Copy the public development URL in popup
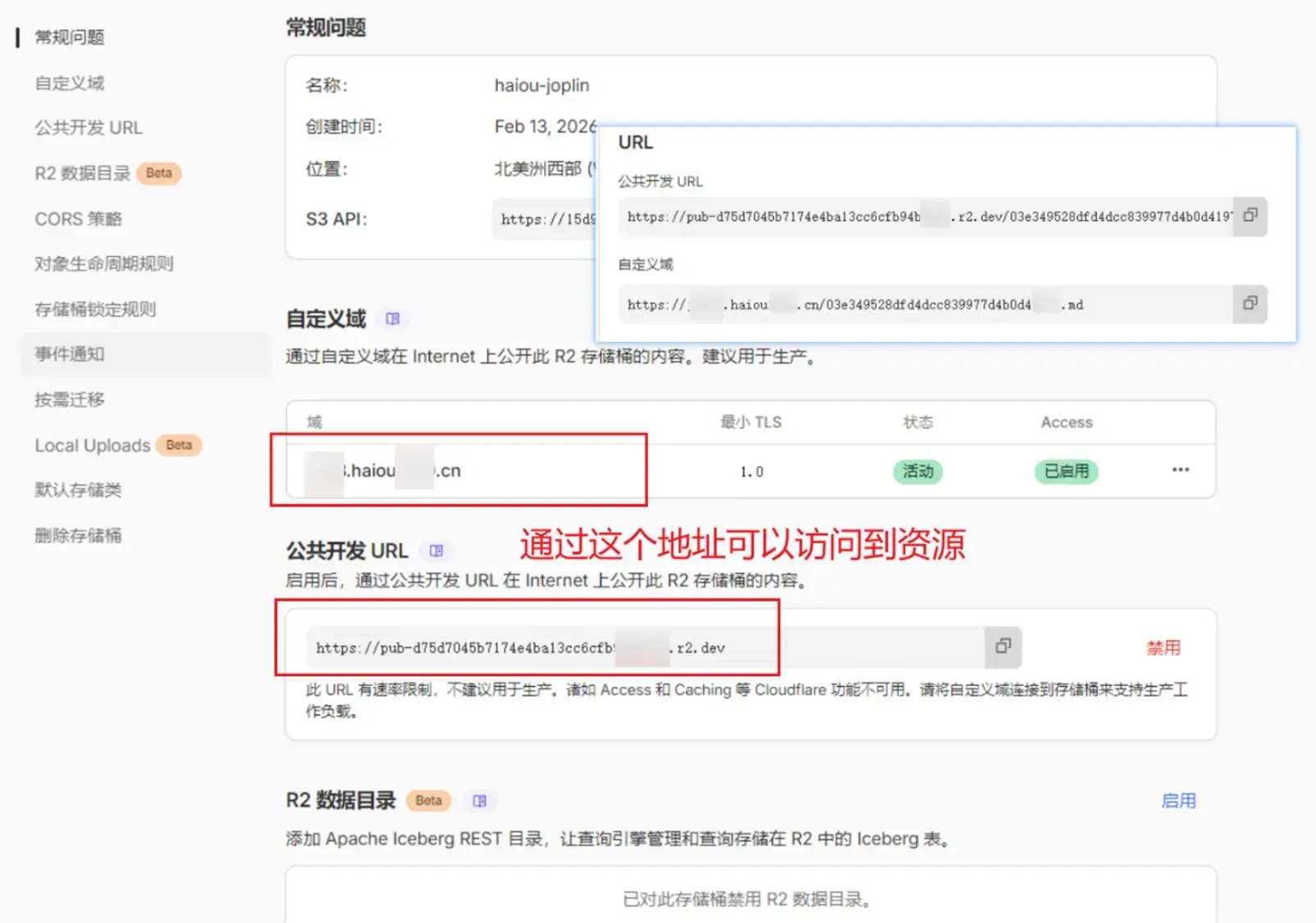The image size is (1316, 923). click(x=1250, y=216)
